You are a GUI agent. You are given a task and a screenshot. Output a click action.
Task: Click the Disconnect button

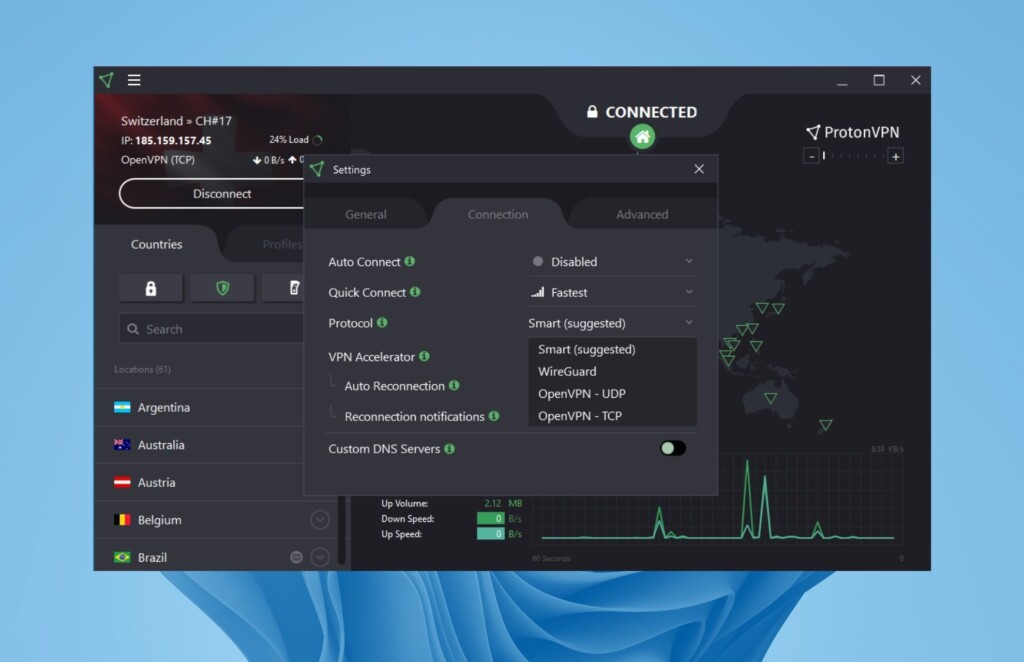click(x=222, y=194)
